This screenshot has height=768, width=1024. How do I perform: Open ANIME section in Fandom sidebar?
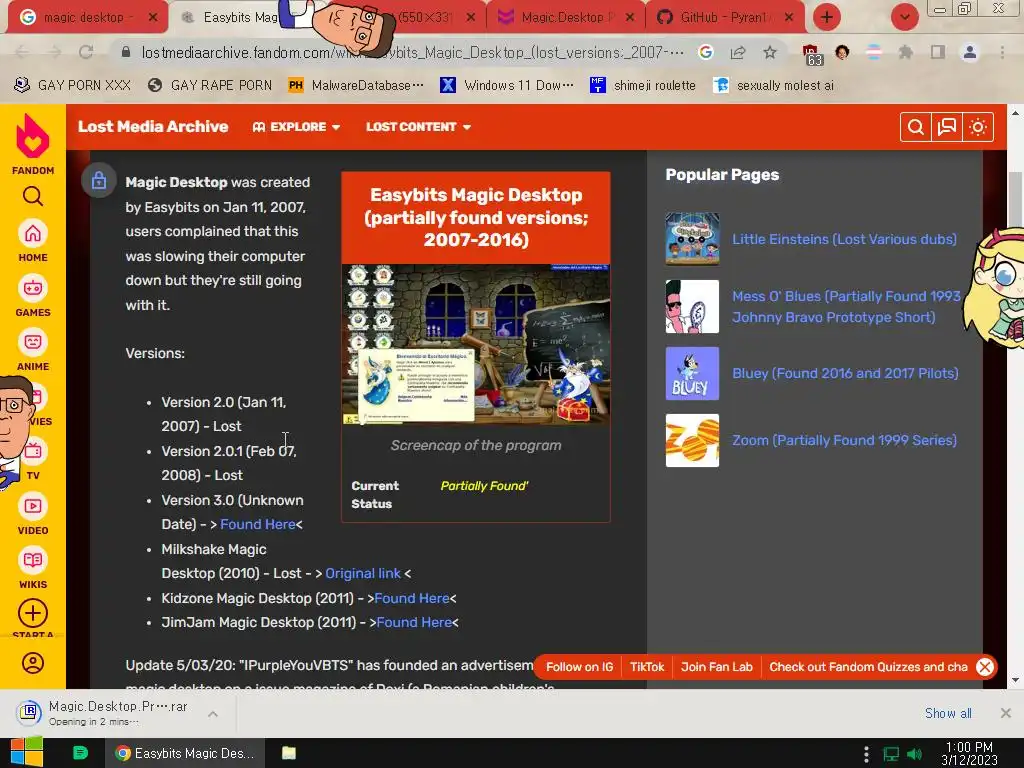[x=33, y=351]
